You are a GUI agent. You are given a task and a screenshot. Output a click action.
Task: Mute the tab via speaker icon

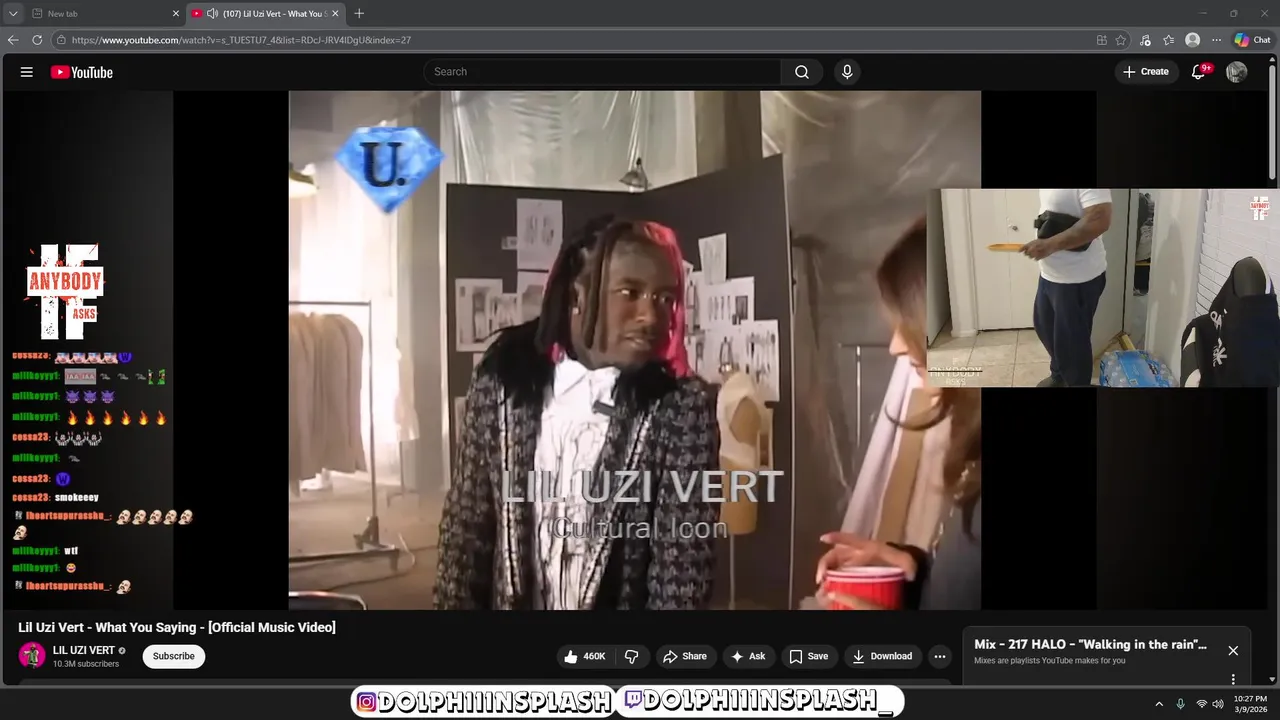(212, 14)
